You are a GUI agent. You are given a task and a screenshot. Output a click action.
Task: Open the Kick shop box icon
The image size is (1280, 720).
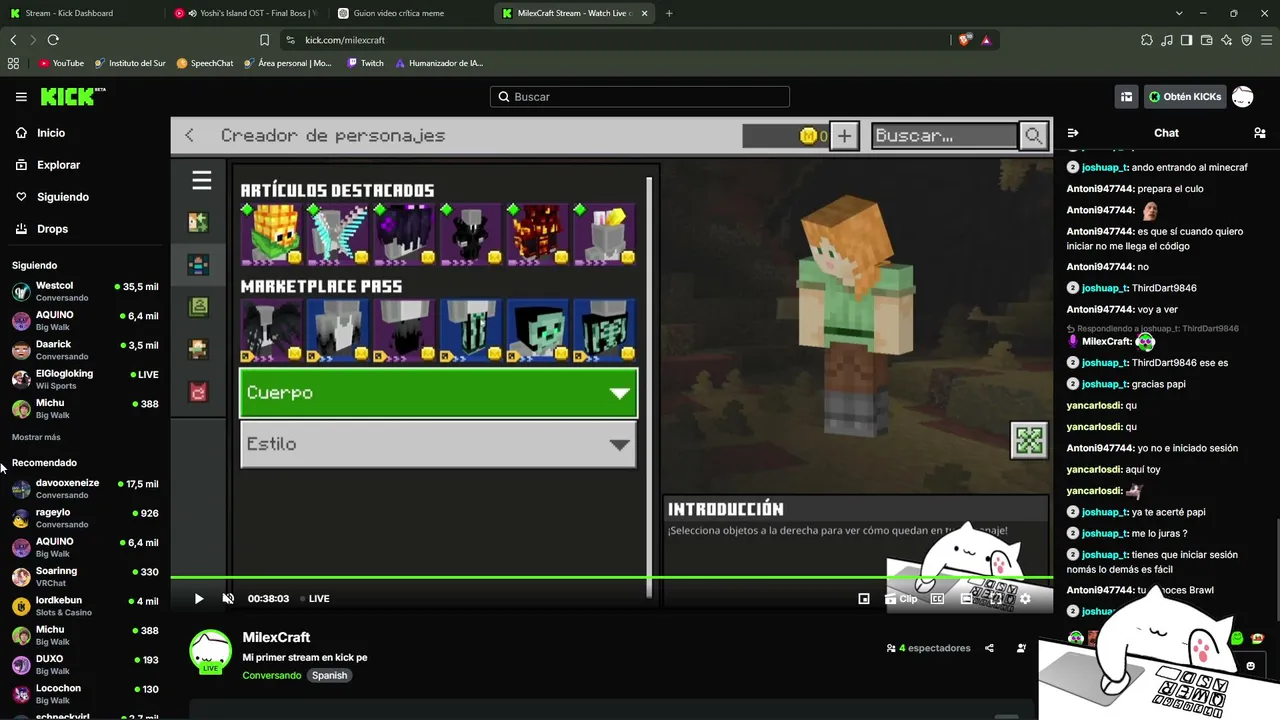pyautogui.click(x=1126, y=97)
